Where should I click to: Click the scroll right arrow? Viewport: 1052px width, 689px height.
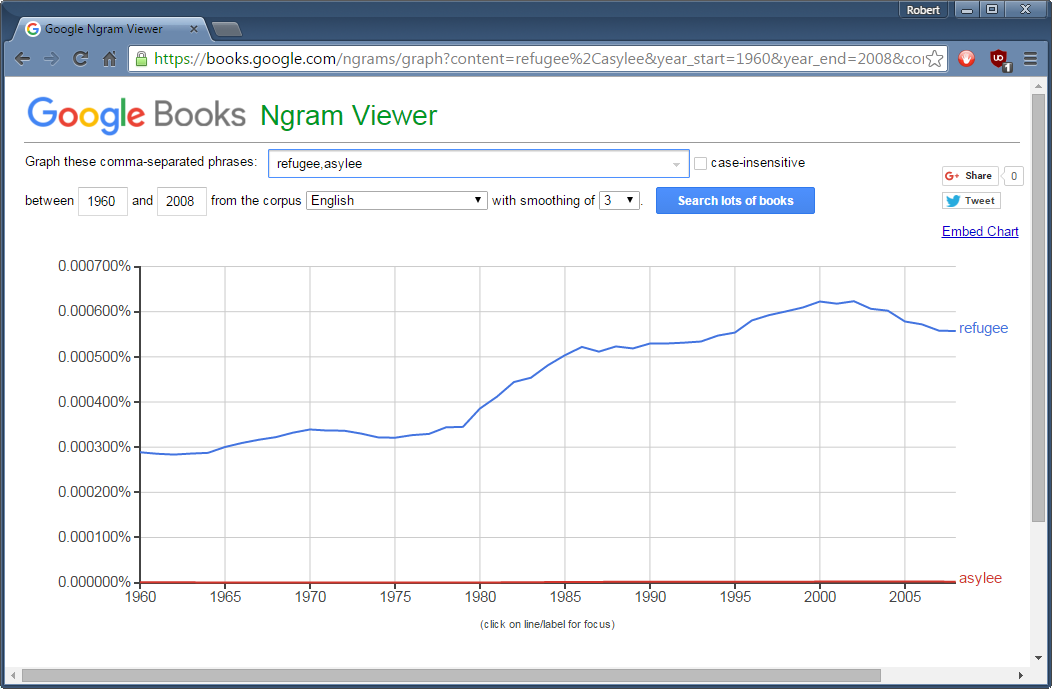pos(1020,675)
